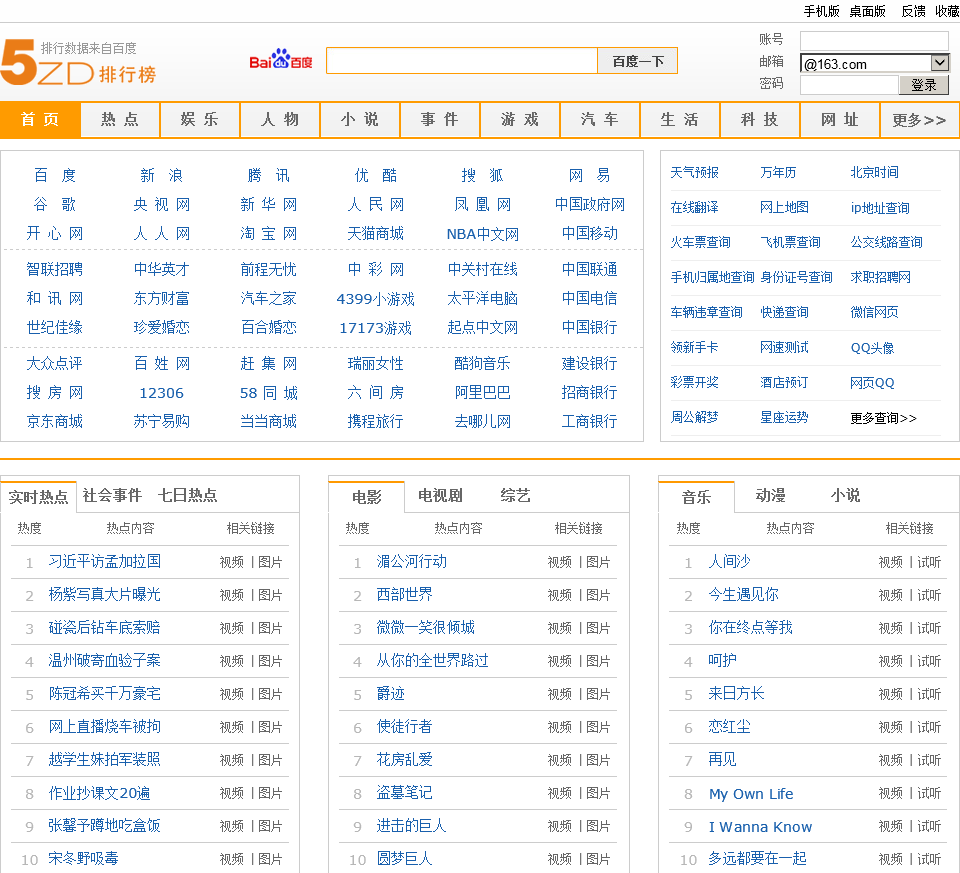Switch to the 电视剧 tab

tap(440, 495)
